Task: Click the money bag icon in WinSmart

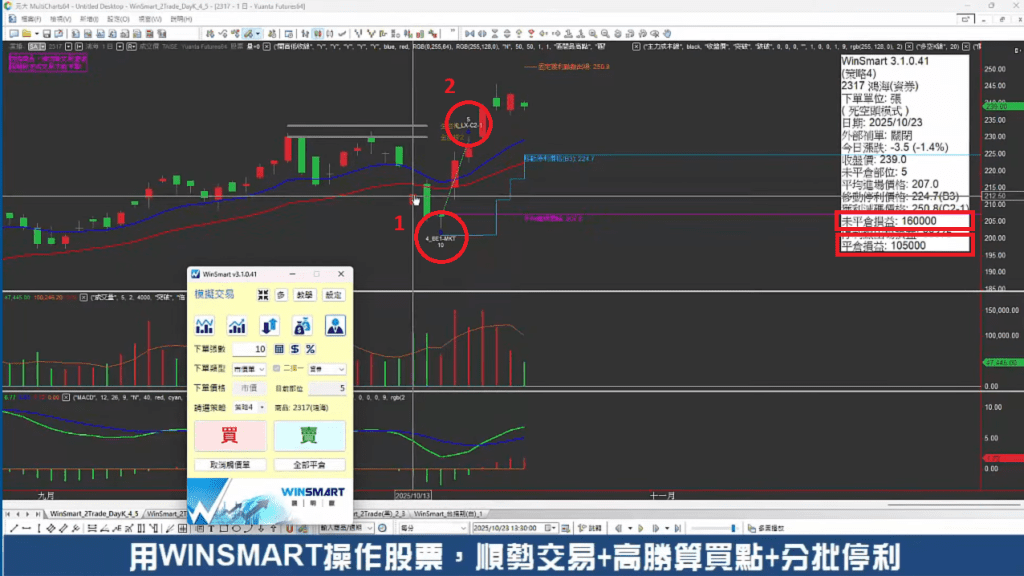Action: [302, 325]
